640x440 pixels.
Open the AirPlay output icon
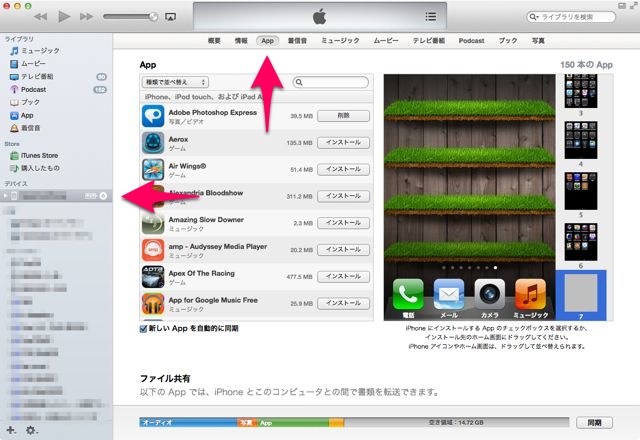click(170, 17)
